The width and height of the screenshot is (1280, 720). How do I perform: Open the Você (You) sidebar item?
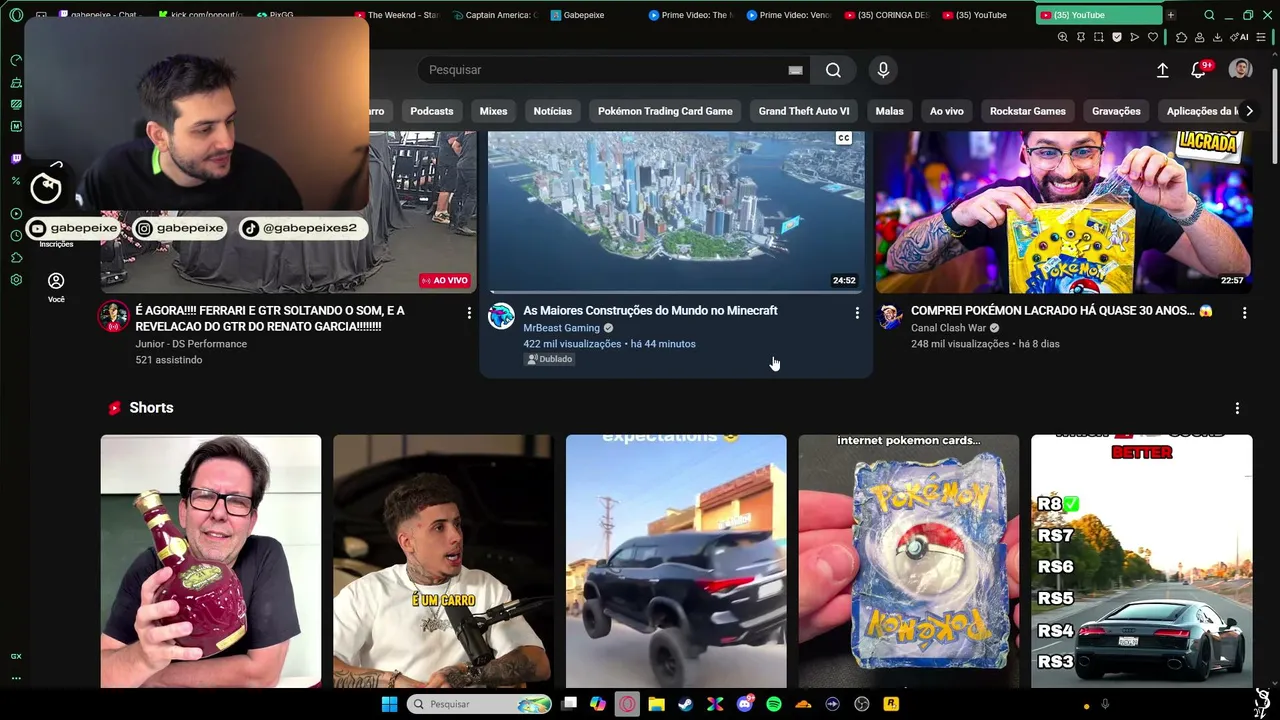[x=56, y=287]
